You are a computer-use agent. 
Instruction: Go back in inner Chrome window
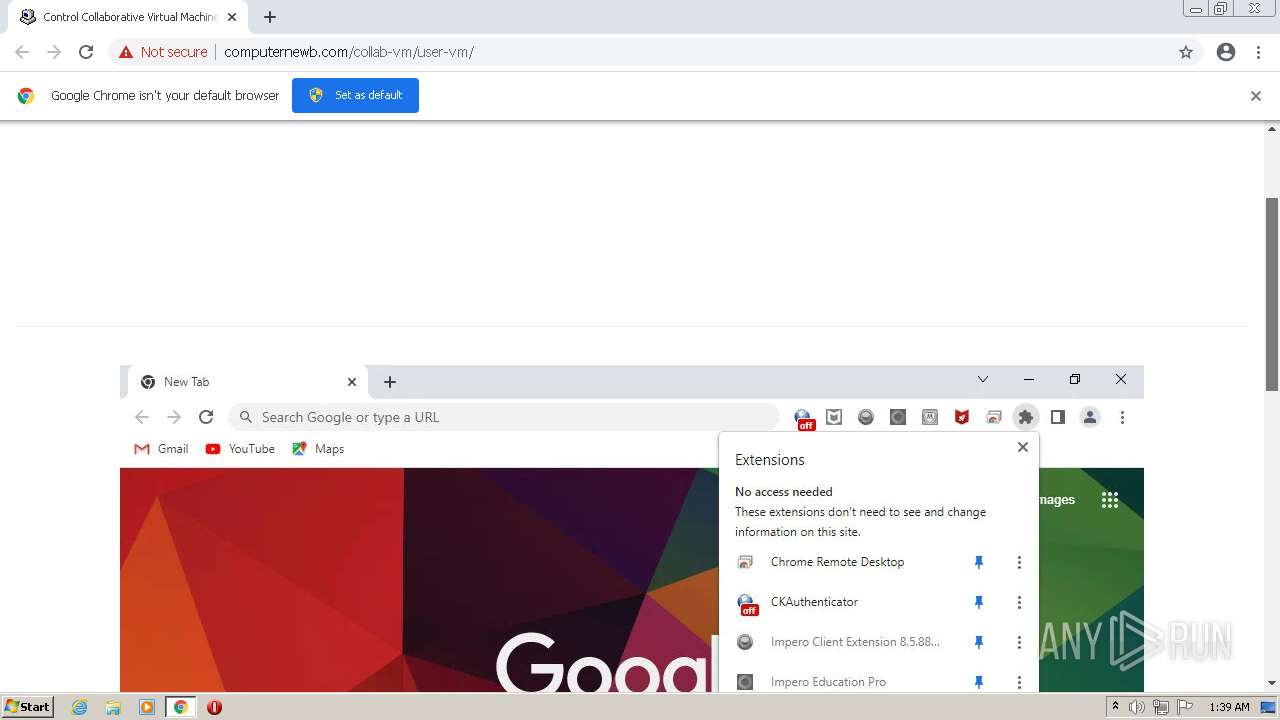[142, 417]
